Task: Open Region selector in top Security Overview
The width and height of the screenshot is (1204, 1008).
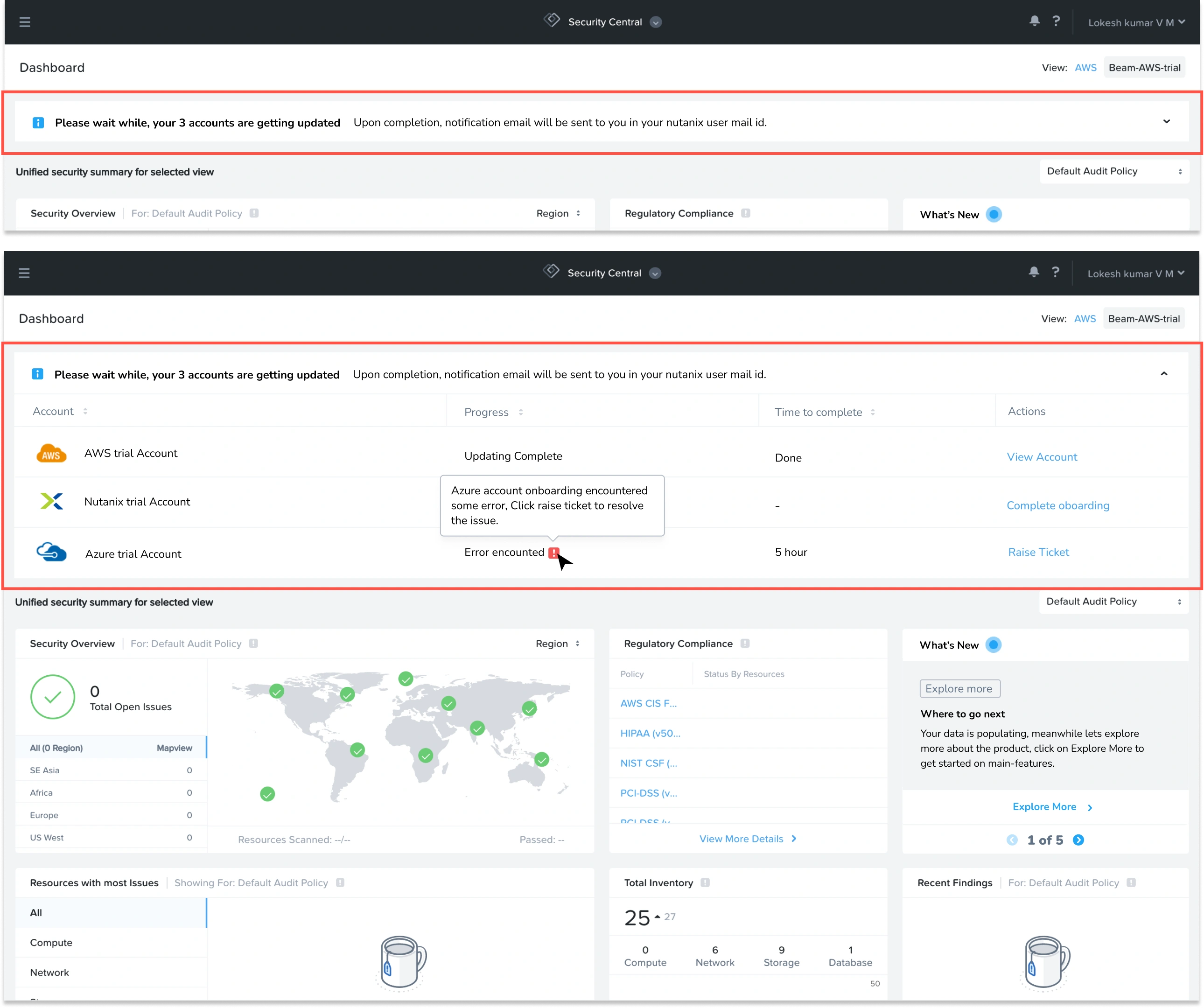Action: [x=559, y=213]
